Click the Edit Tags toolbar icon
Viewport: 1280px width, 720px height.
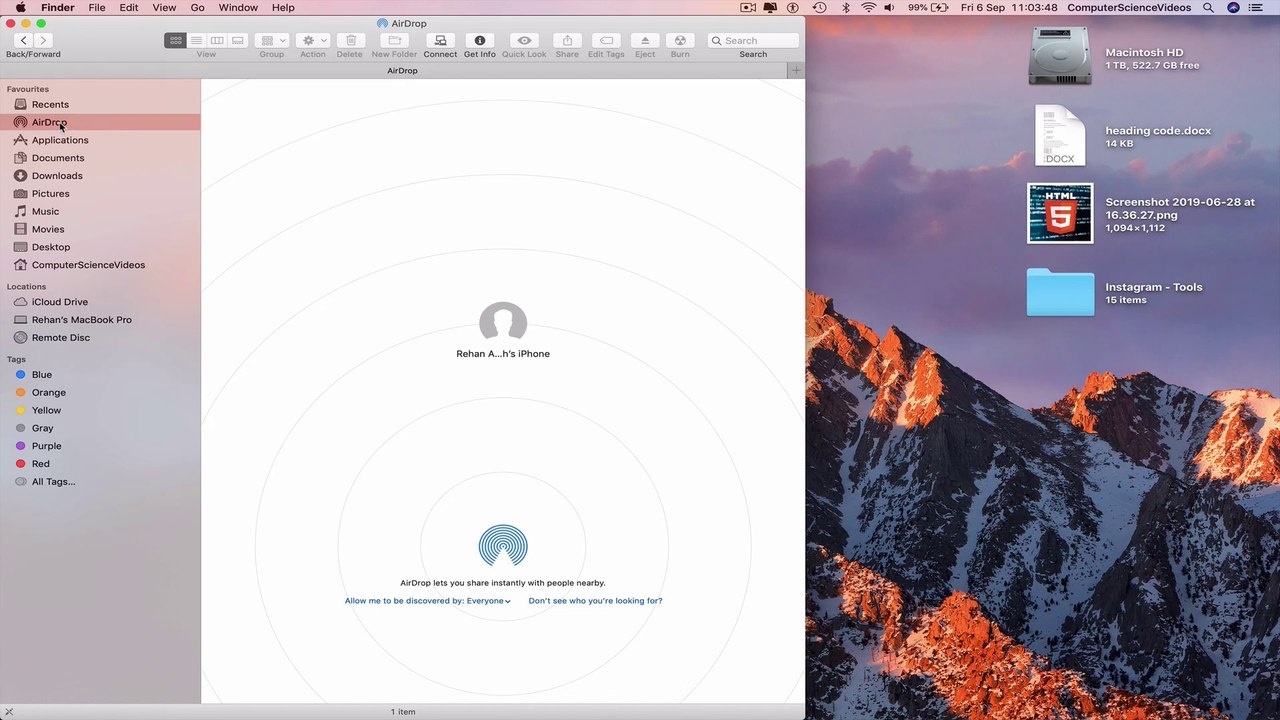click(x=606, y=40)
